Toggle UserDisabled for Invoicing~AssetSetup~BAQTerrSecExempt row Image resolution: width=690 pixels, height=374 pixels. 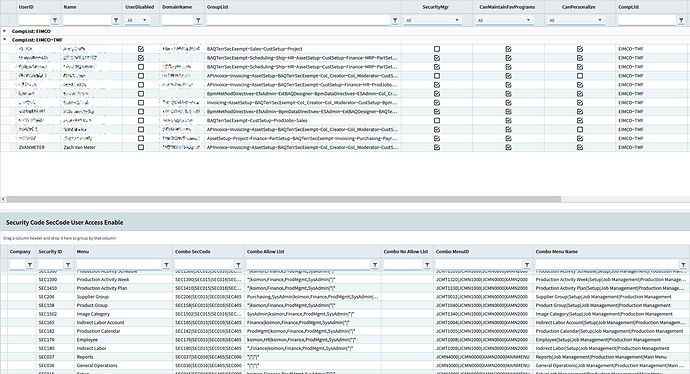click(141, 103)
